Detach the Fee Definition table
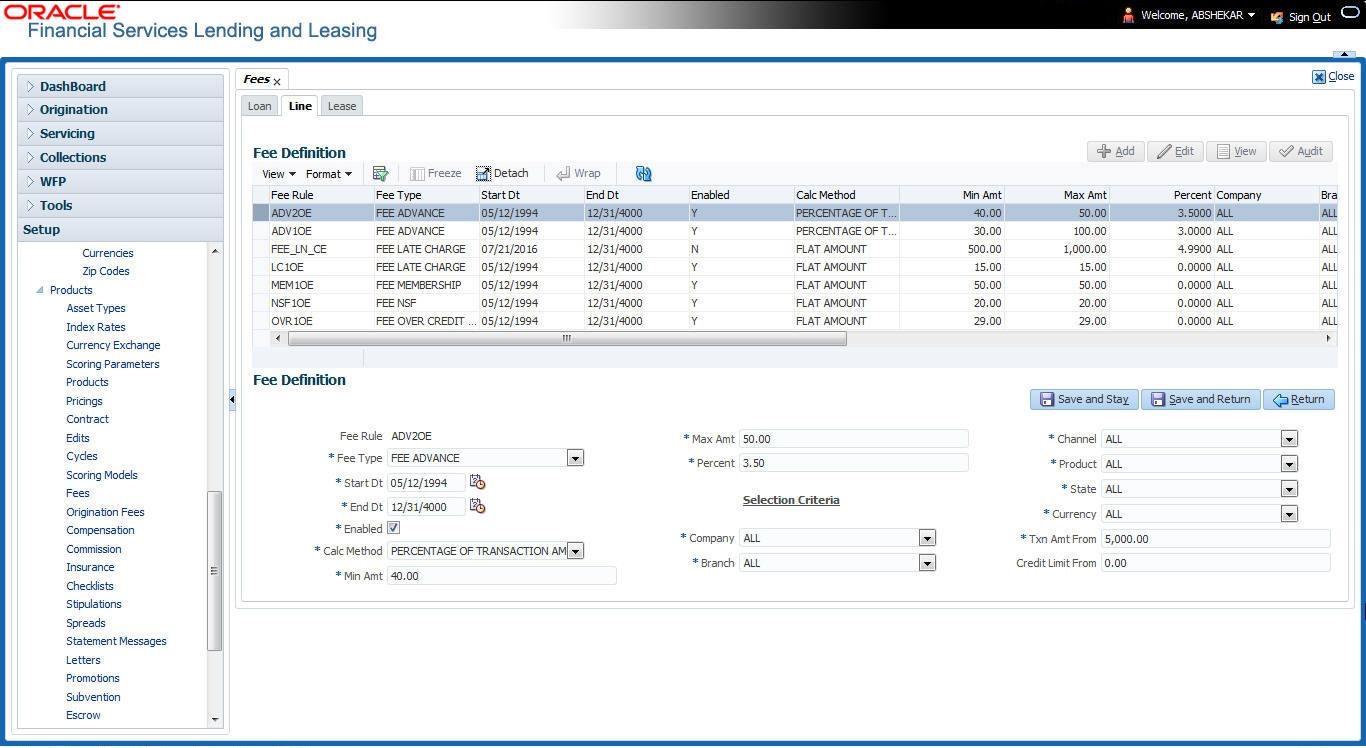This screenshot has height=748, width=1366. [x=502, y=173]
